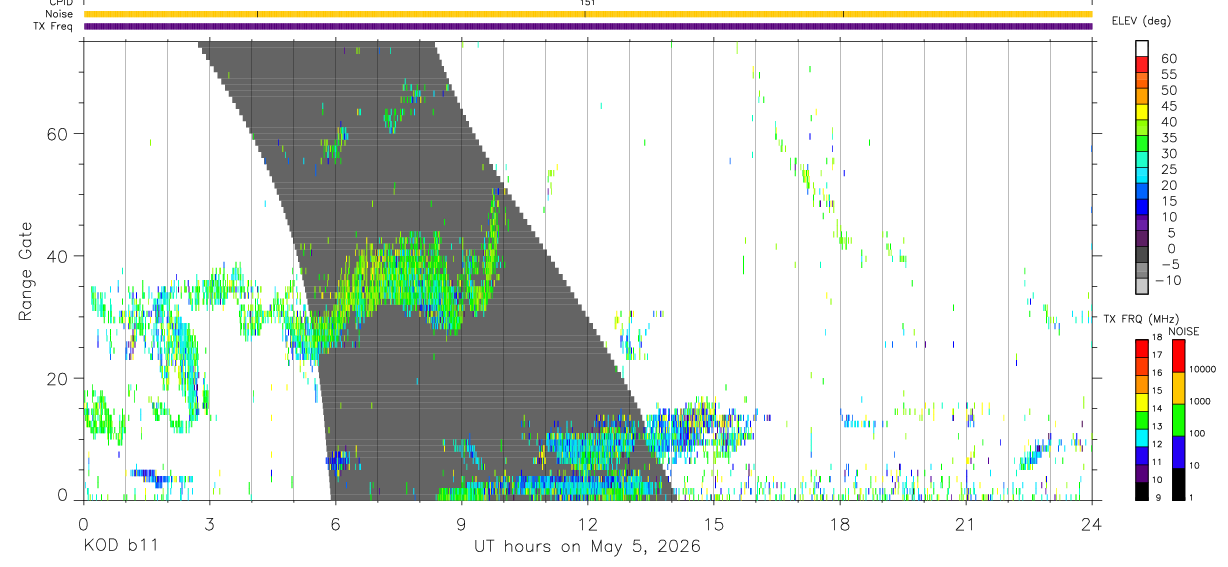This screenshot has width=1228, height=567.
Task: Click x-axis tick label '18'
Action: pyautogui.click(x=840, y=523)
